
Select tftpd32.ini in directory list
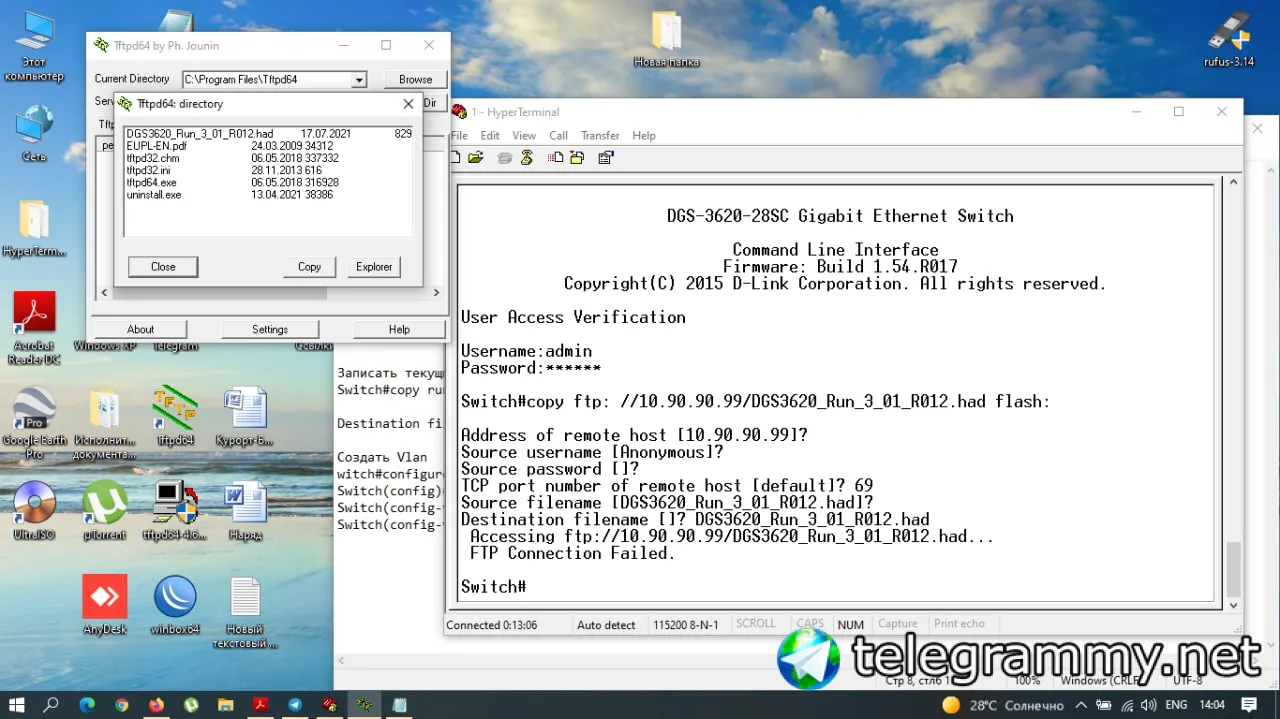point(268,171)
